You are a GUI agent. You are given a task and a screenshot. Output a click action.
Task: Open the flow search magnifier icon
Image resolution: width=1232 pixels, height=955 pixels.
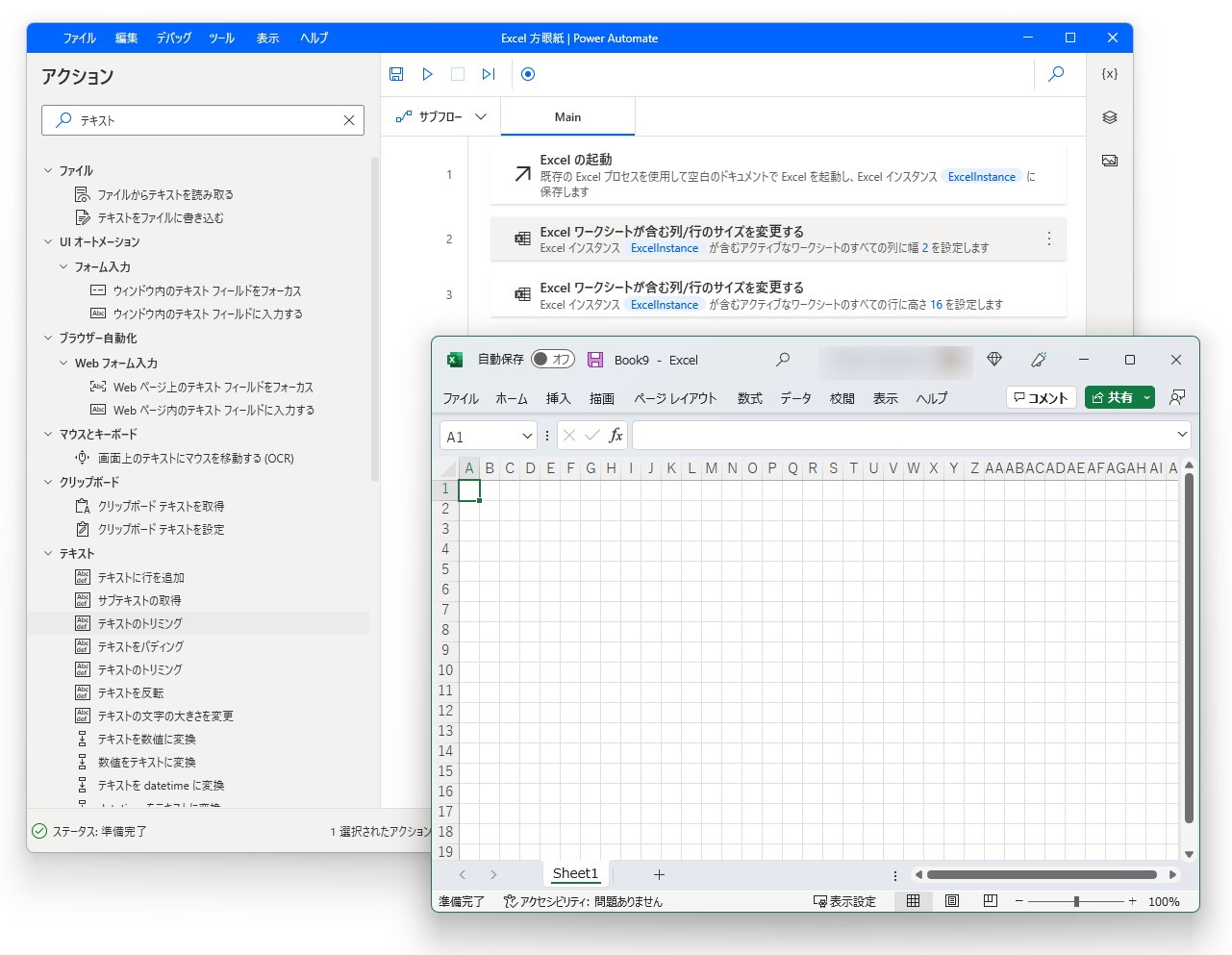[x=1055, y=74]
